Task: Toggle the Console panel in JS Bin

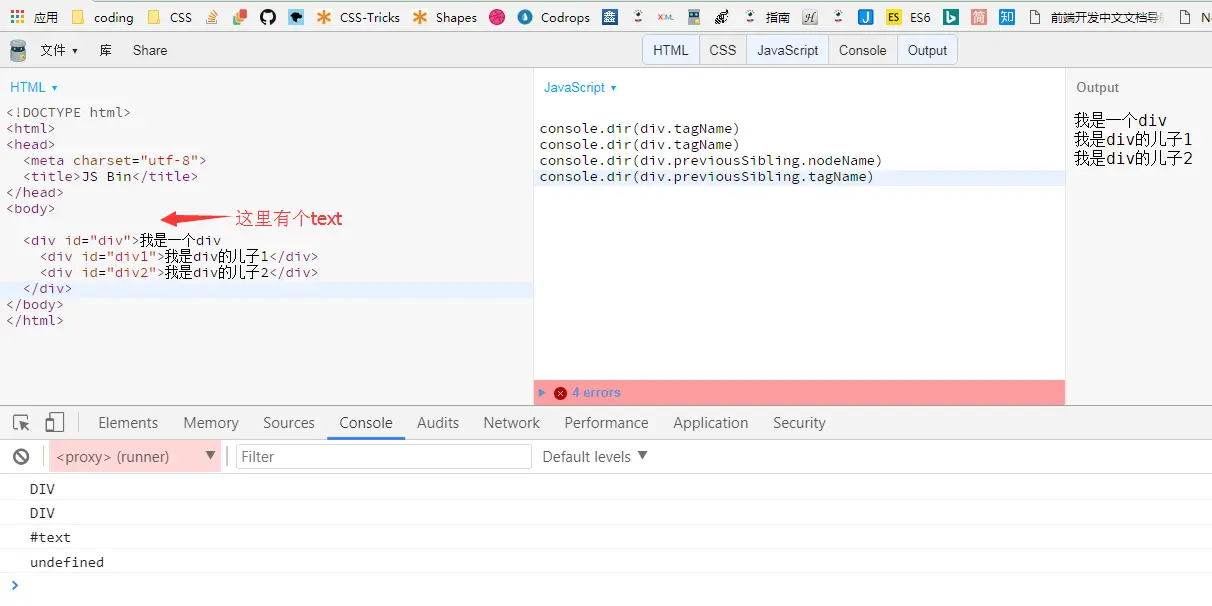Action: point(862,50)
